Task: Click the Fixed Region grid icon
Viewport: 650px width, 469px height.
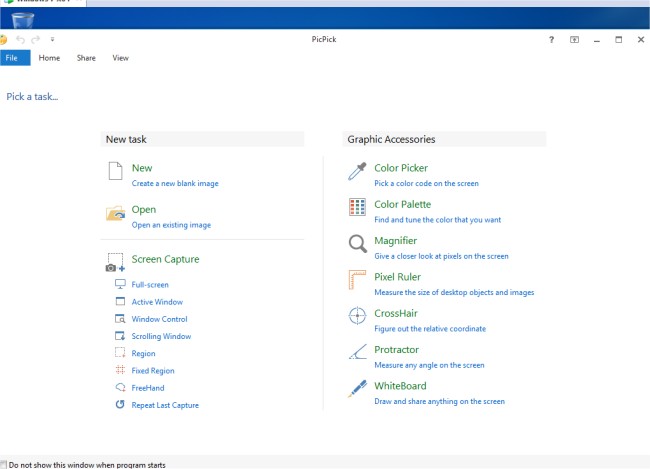Action: pos(120,370)
